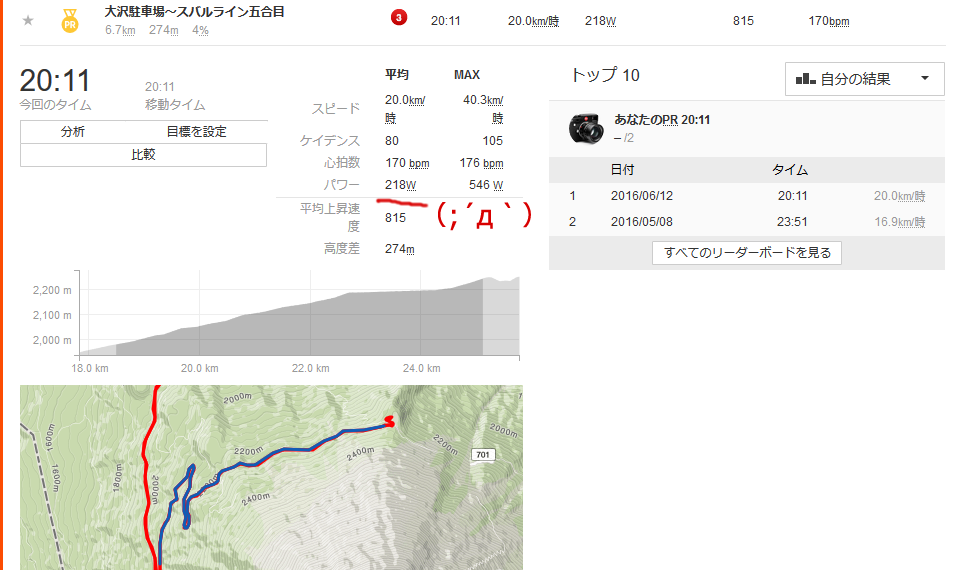Select the 2016/06/12 leaderboard entry

747,196
